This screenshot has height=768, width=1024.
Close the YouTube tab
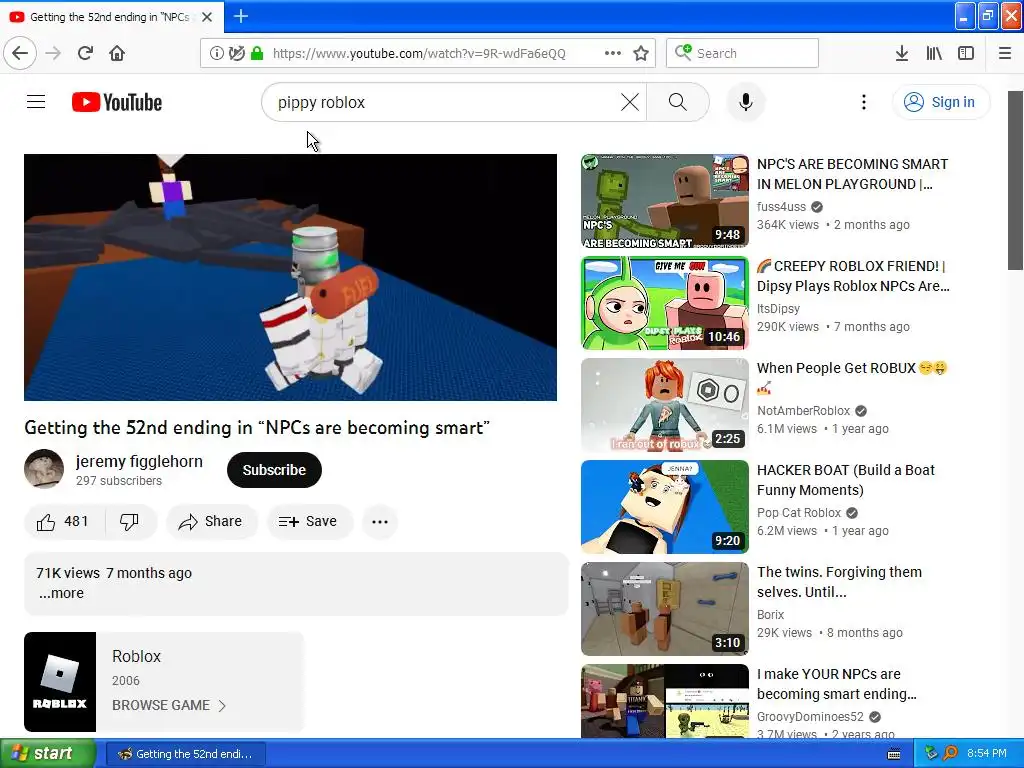[x=207, y=17]
